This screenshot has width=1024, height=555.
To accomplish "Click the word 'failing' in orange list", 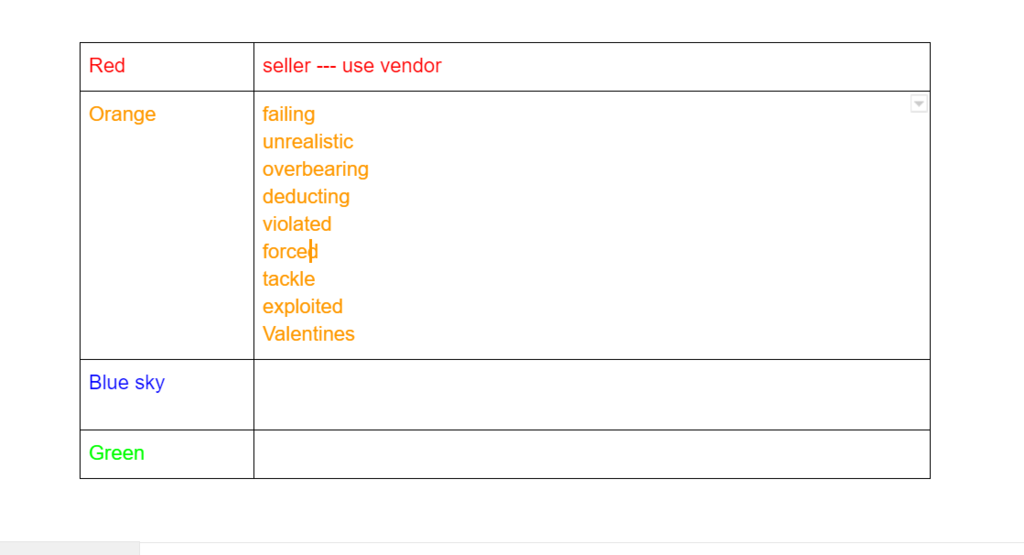I will [x=289, y=114].
